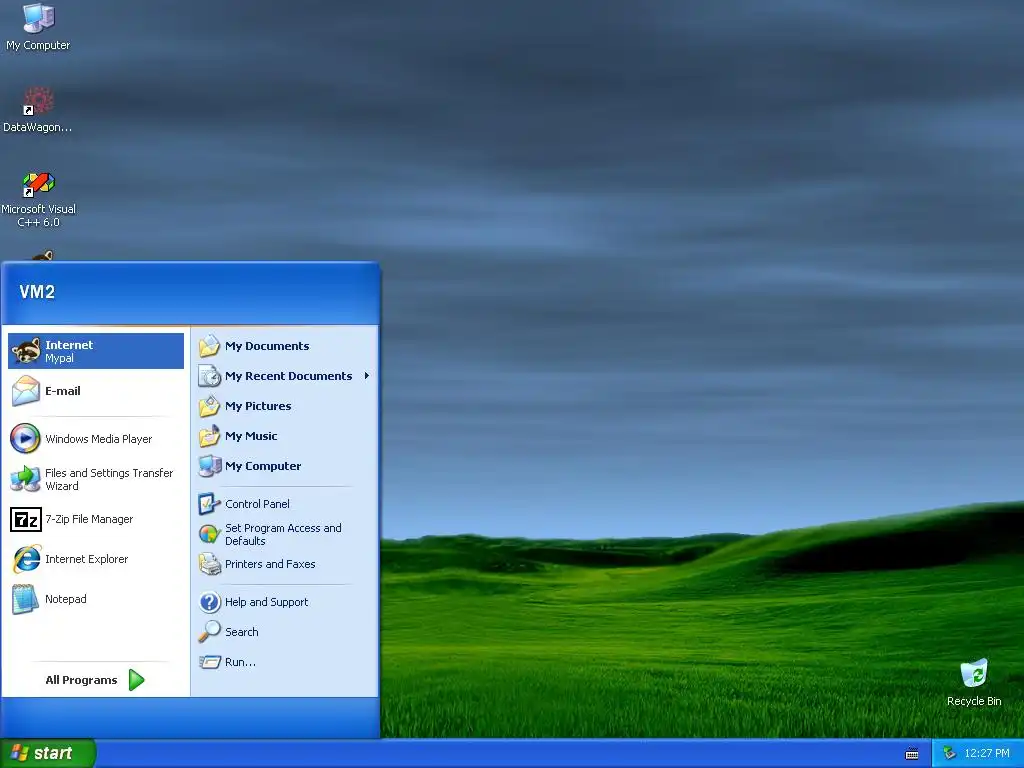Click the Search magnifier icon

[x=210, y=632]
